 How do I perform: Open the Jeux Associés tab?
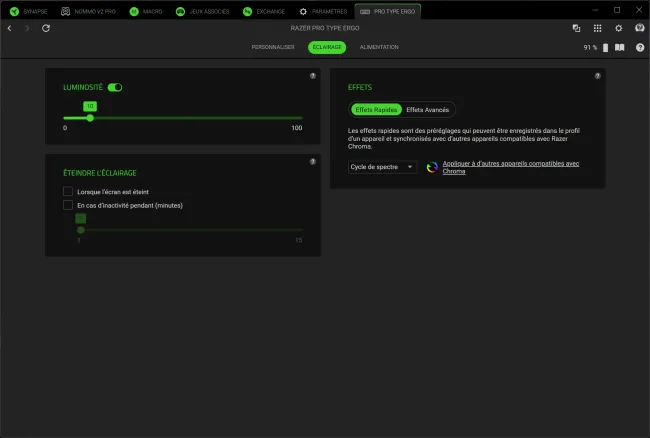click(x=202, y=12)
